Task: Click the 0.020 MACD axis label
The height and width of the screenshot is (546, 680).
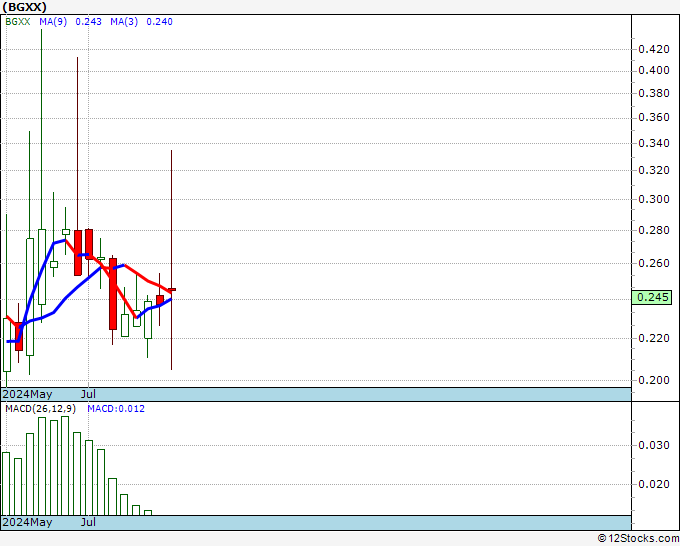Action: [654, 484]
